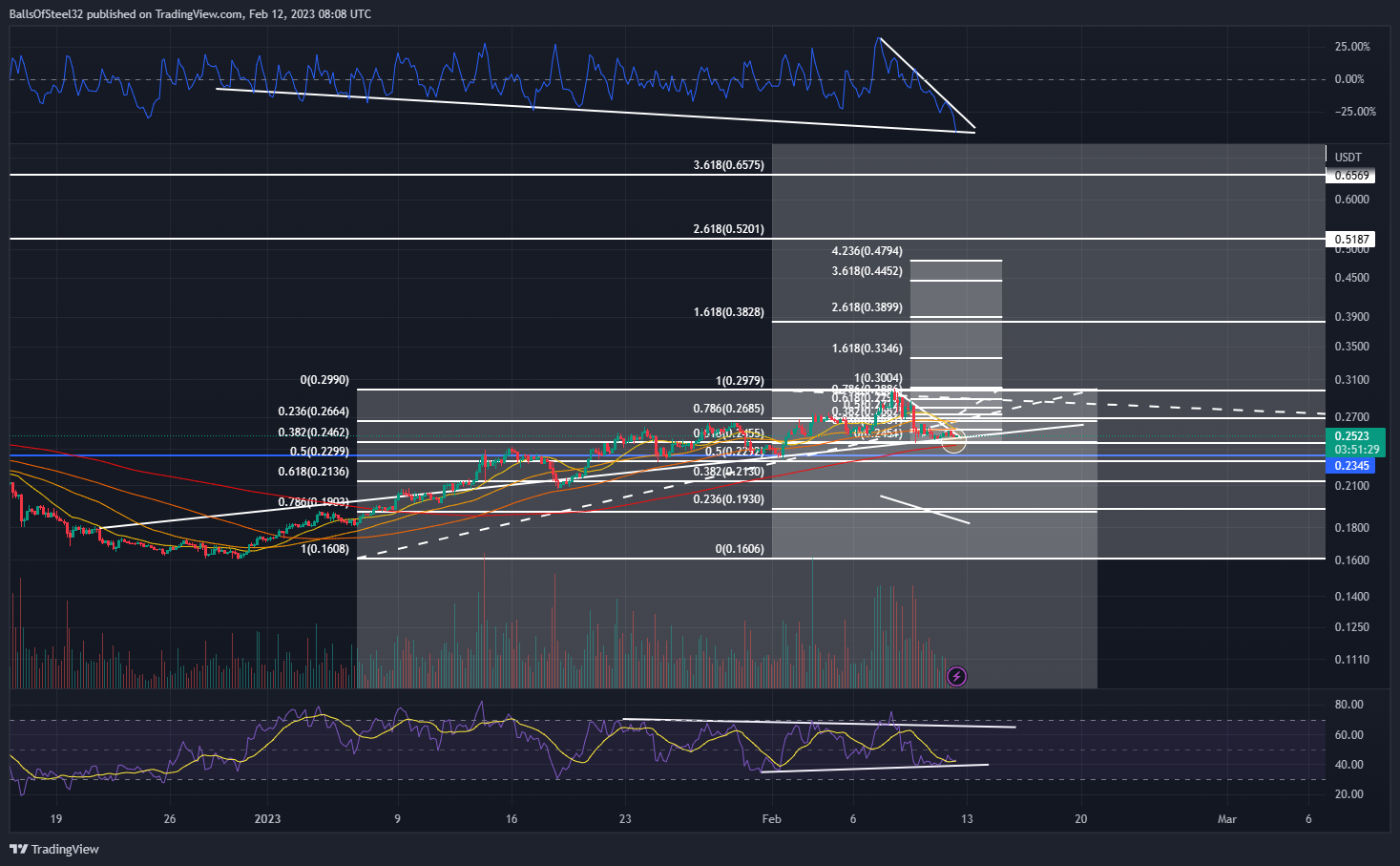
Task: Select the 2.618(0.5201) Fibonacci label
Action: (x=728, y=229)
